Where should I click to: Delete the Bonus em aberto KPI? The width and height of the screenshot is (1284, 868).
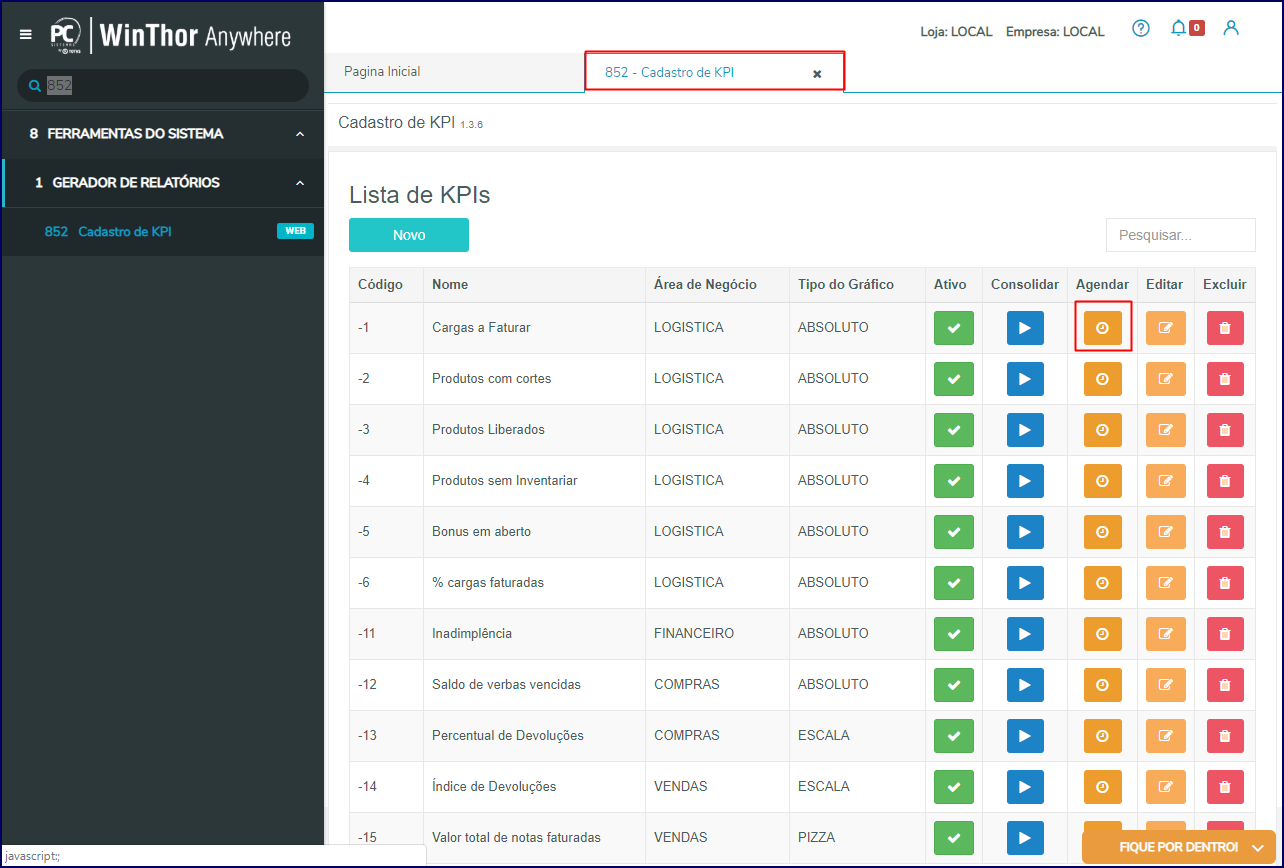coord(1225,532)
